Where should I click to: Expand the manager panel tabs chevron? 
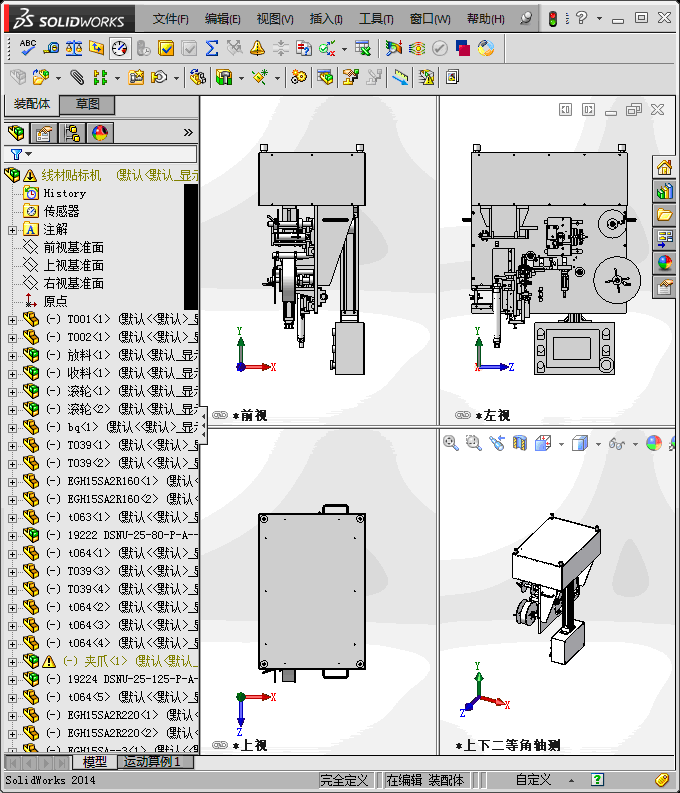point(188,133)
